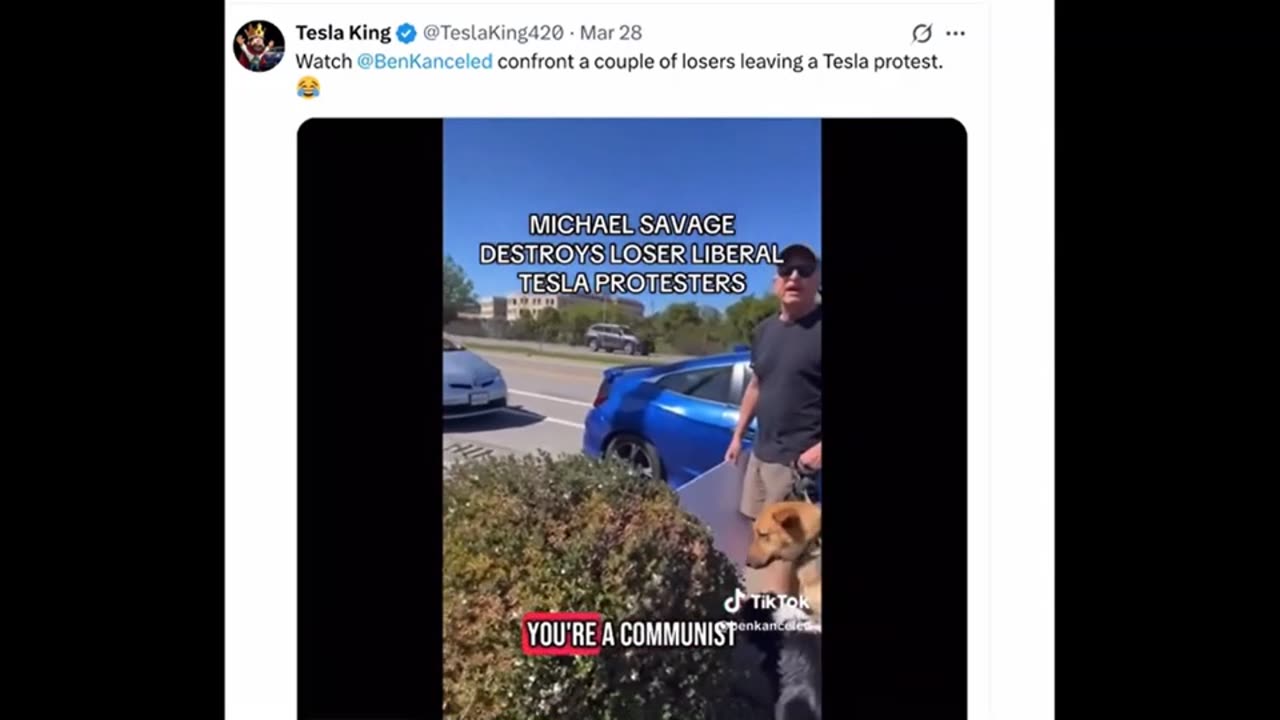The width and height of the screenshot is (1280, 720).
Task: Open the Tesla King display name
Action: [x=343, y=33]
